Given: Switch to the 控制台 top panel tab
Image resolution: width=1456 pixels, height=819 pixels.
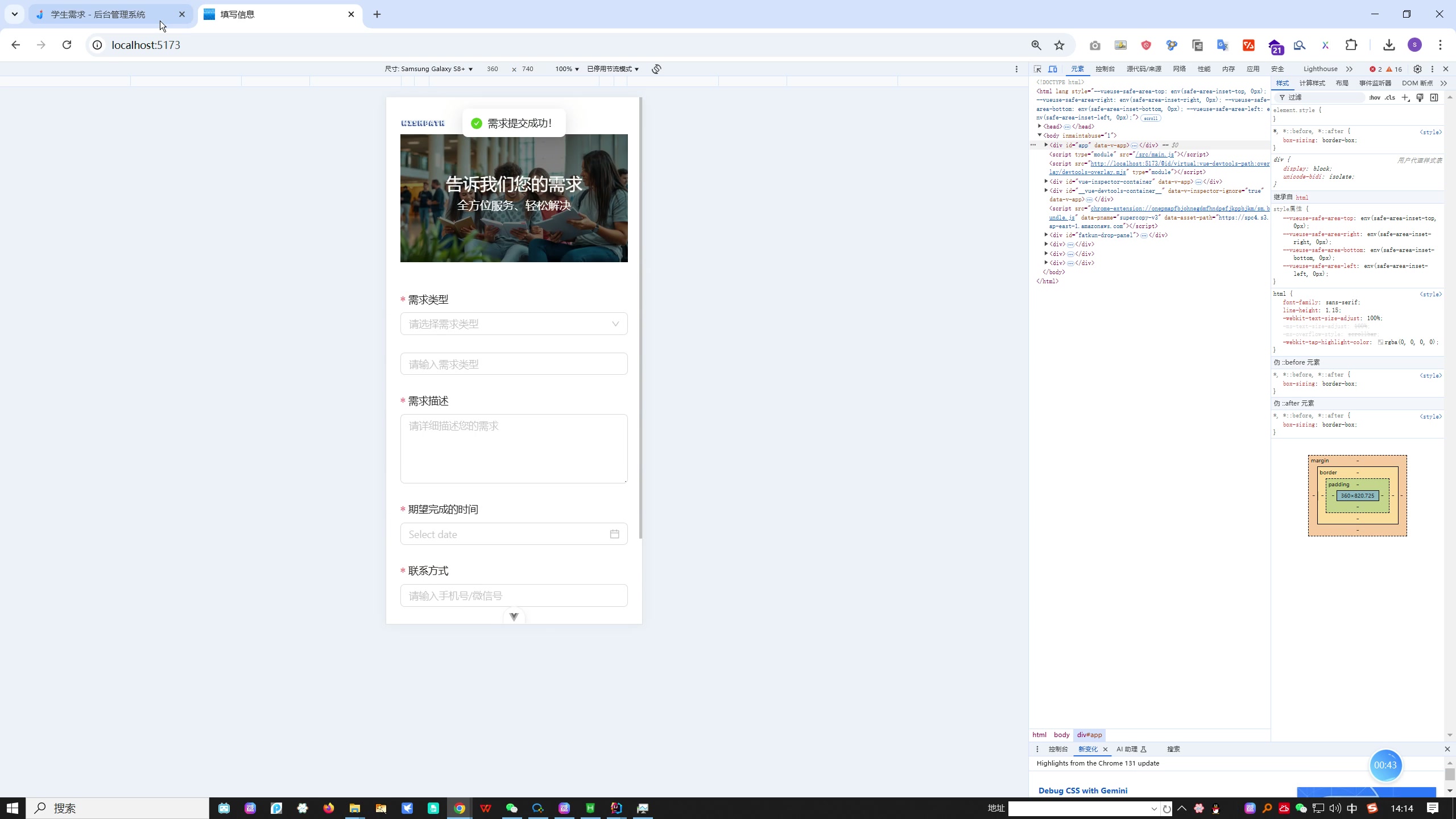Looking at the screenshot, I should click(x=1105, y=69).
